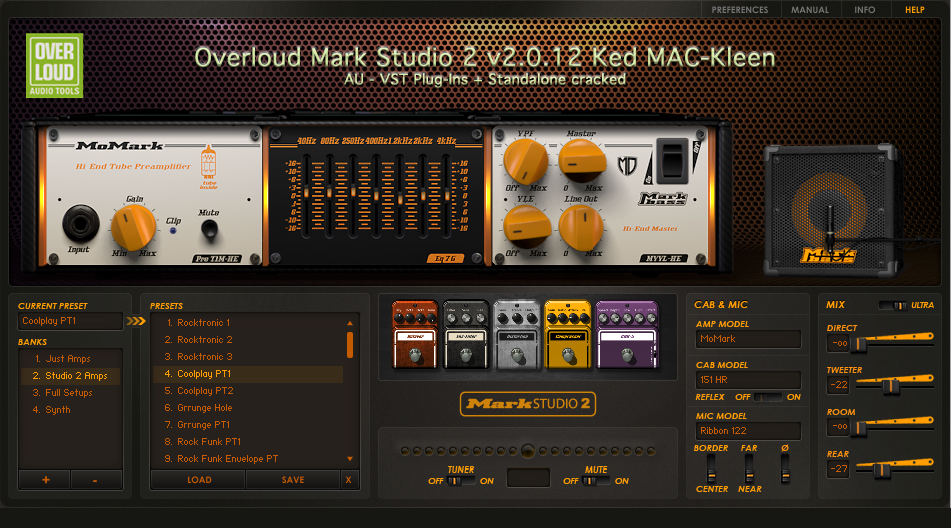This screenshot has height=528, width=951.
Task: Open Preferences from top menu
Action: [739, 10]
